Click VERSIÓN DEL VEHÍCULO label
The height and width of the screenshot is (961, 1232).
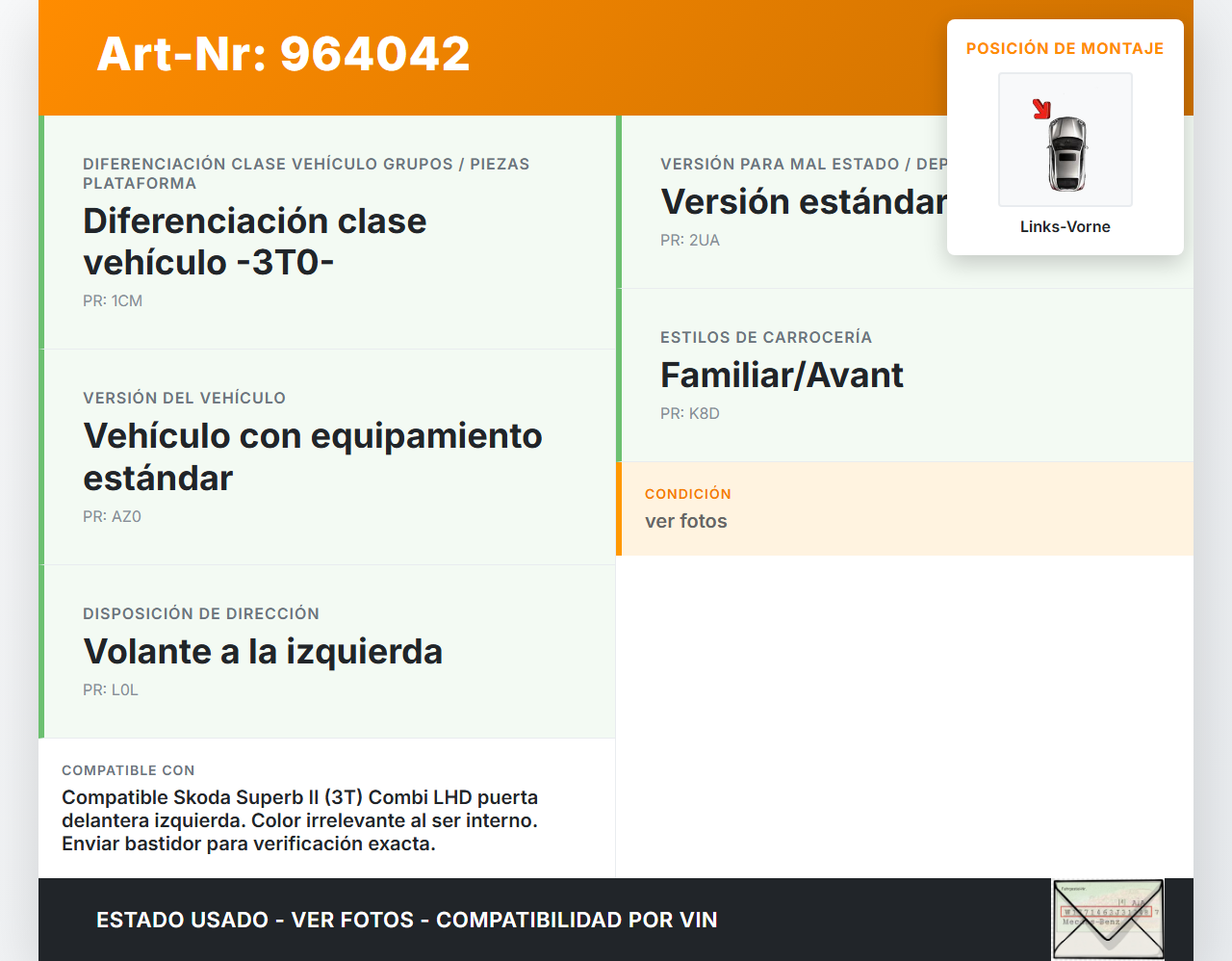pyautogui.click(x=185, y=398)
